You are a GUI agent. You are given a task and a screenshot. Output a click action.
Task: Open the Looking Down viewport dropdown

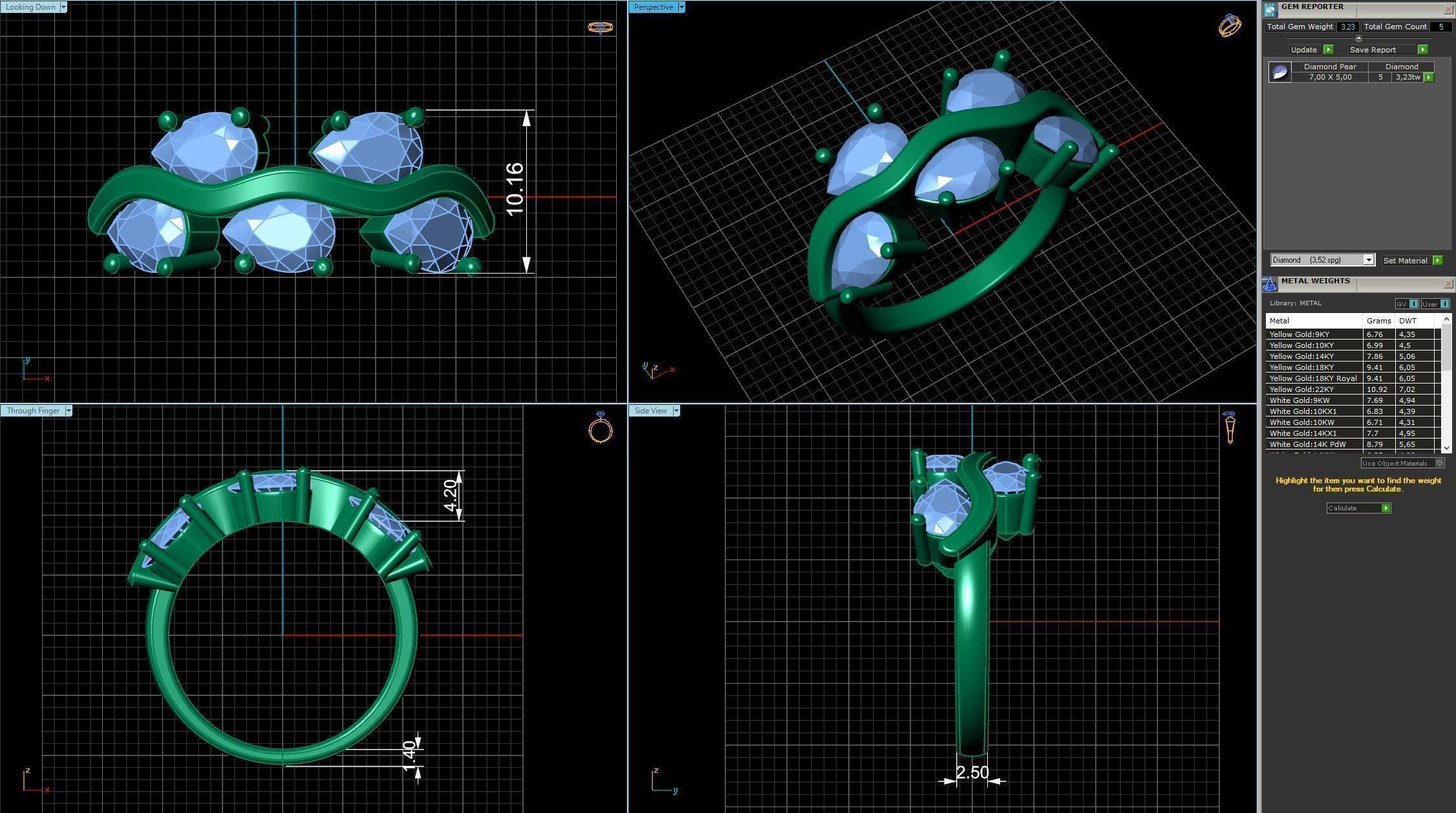point(63,7)
